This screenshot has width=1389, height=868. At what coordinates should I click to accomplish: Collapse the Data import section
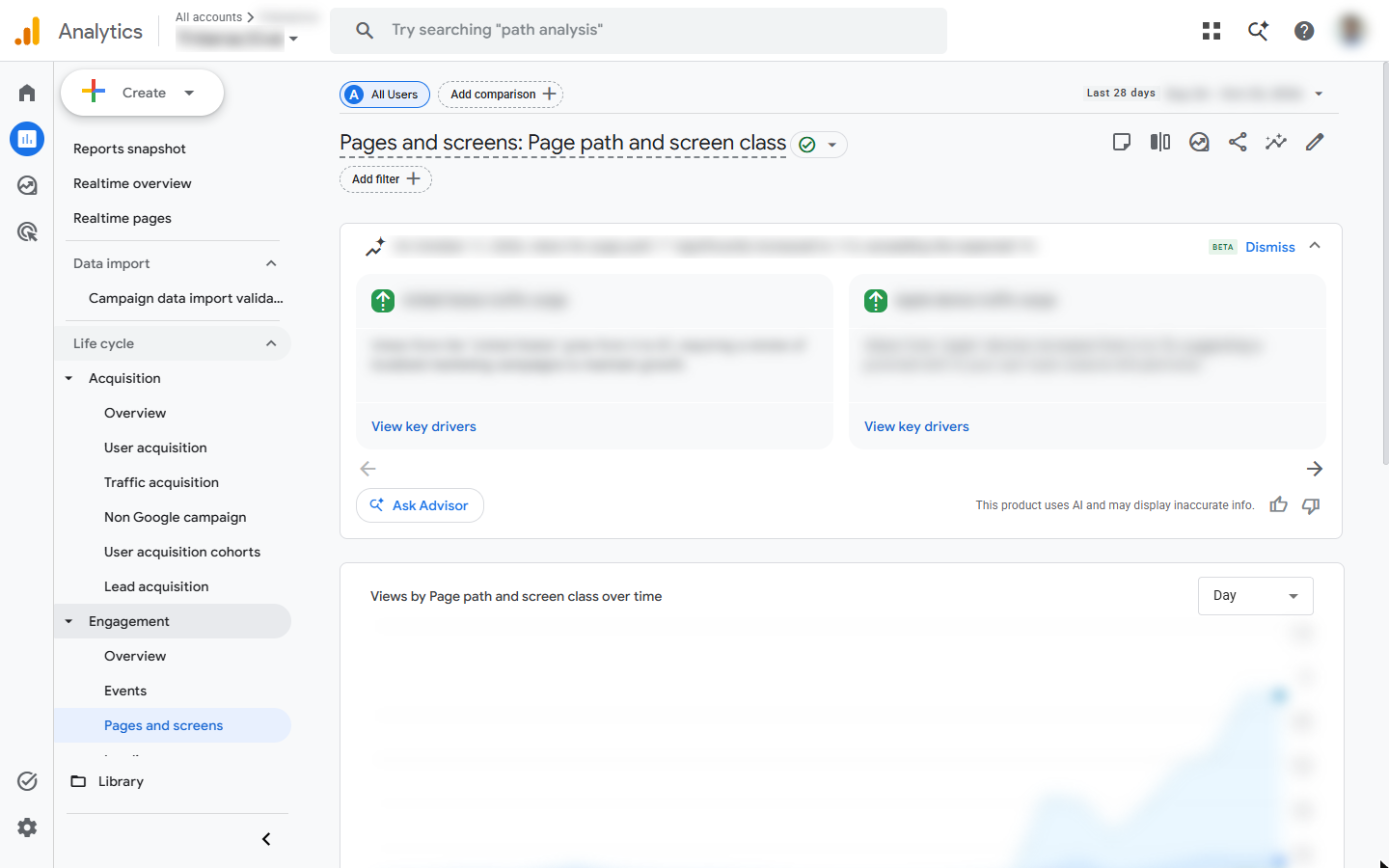tap(271, 264)
